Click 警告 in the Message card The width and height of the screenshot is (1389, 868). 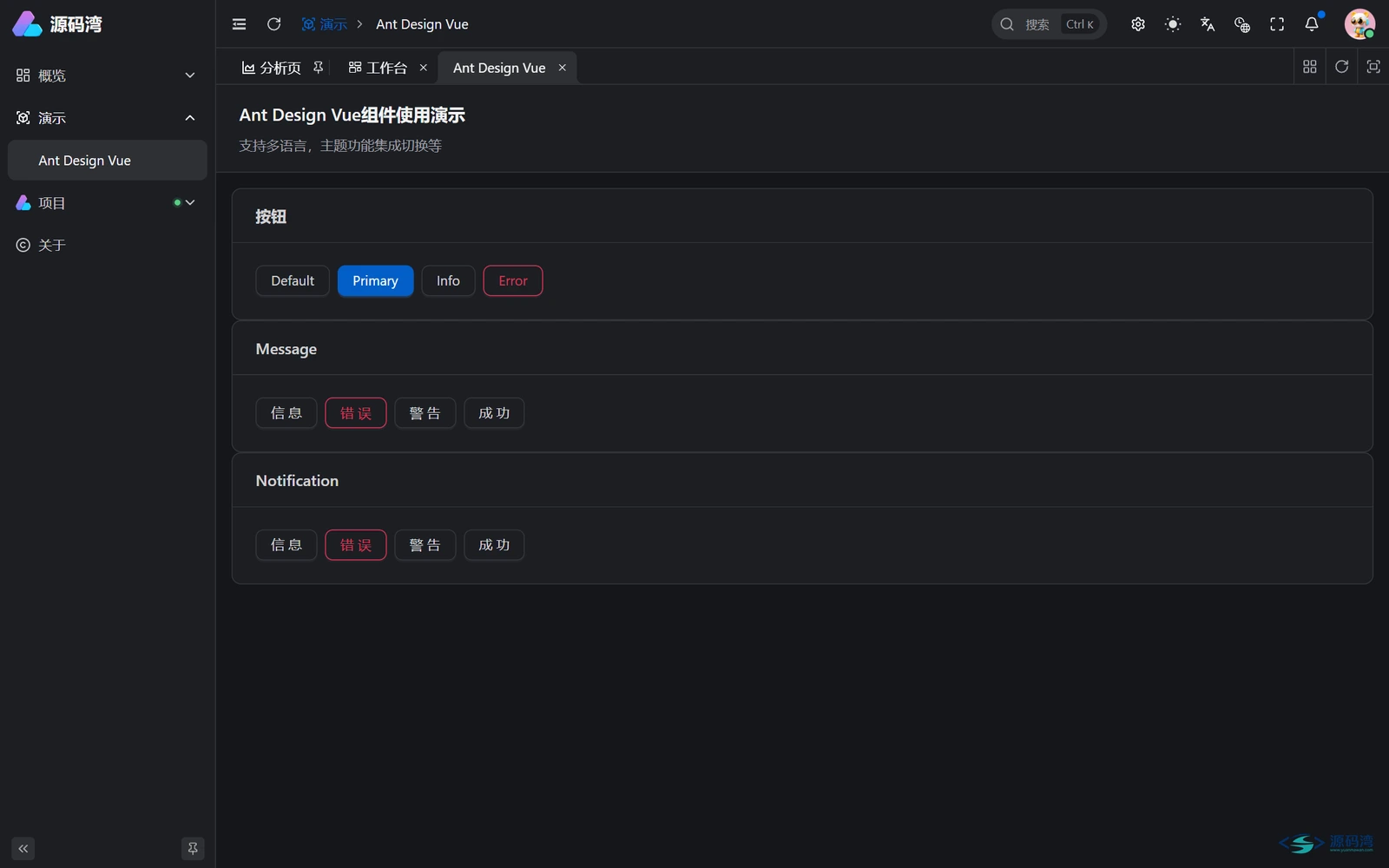pyautogui.click(x=425, y=413)
